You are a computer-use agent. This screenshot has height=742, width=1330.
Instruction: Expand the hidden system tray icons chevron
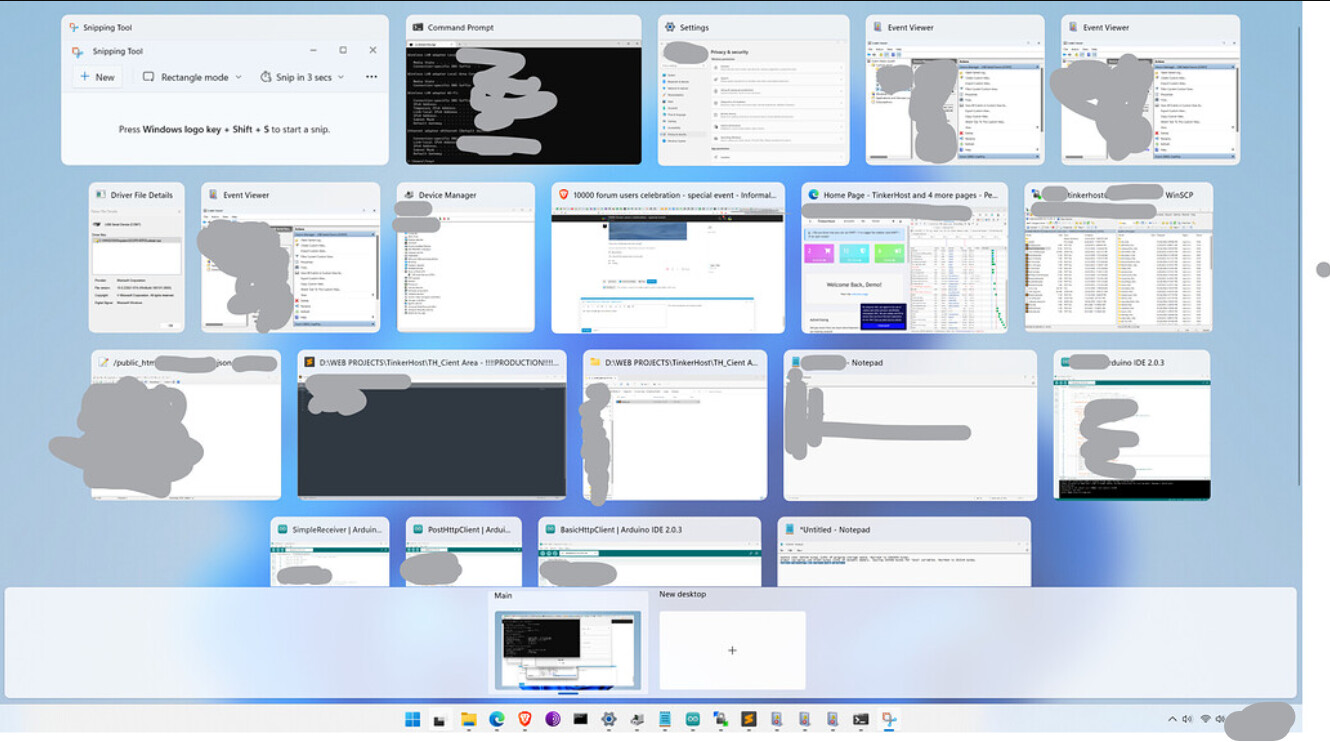click(x=1172, y=719)
